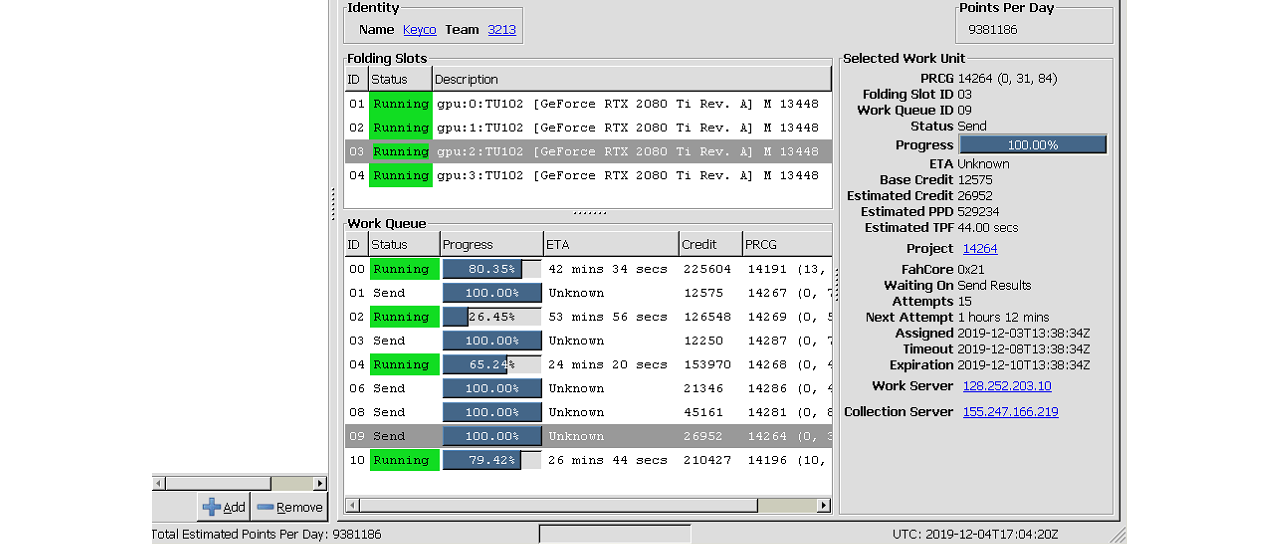Sort Folding Slots by Status column header
Screen dimensions: 1280x544
(x=400, y=79)
